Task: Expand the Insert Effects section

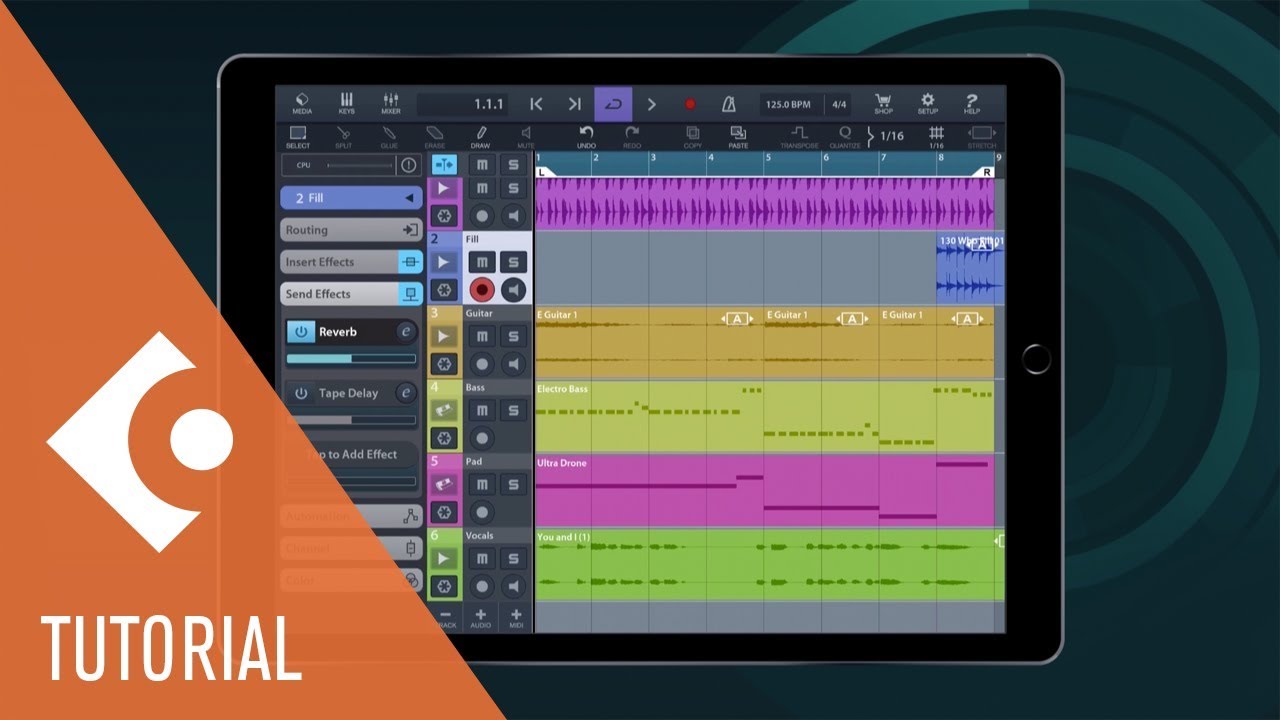Action: tap(351, 262)
